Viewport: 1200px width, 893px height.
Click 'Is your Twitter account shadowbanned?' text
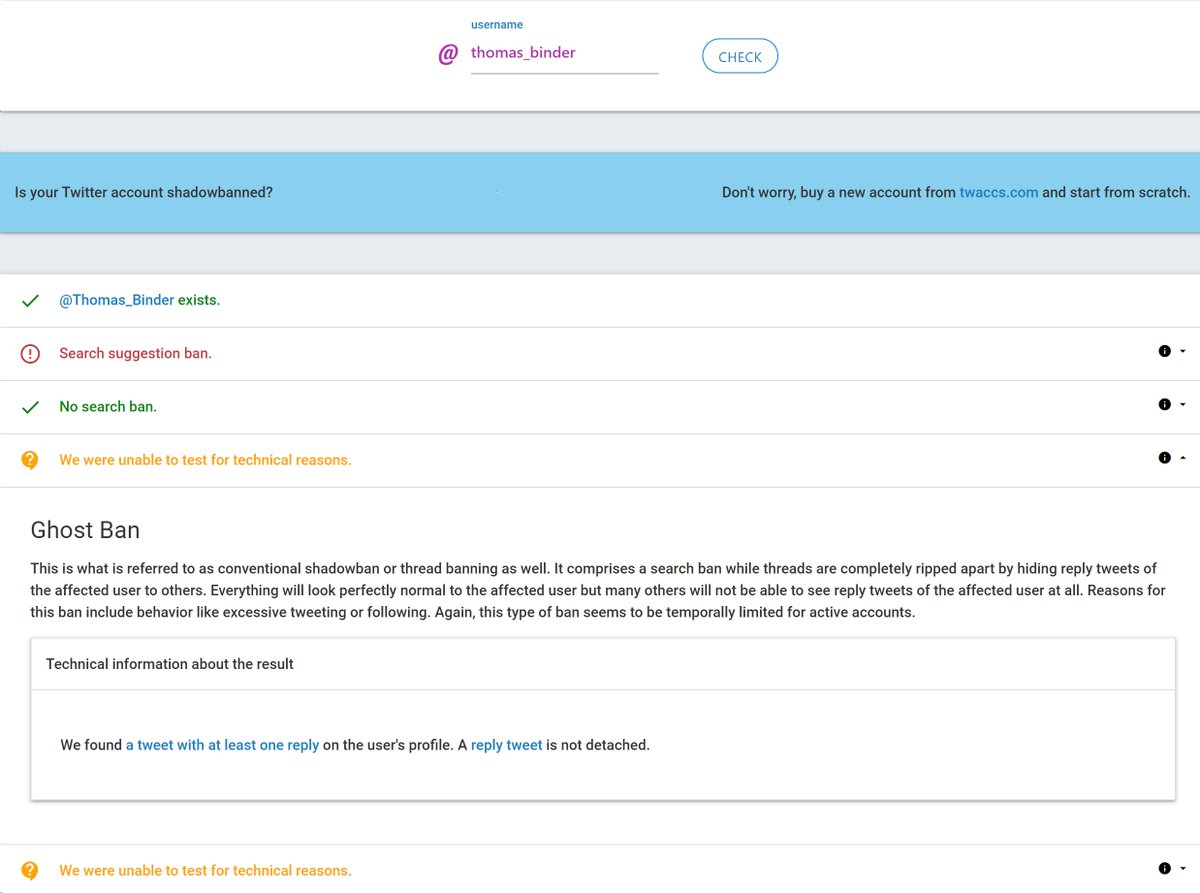[144, 192]
